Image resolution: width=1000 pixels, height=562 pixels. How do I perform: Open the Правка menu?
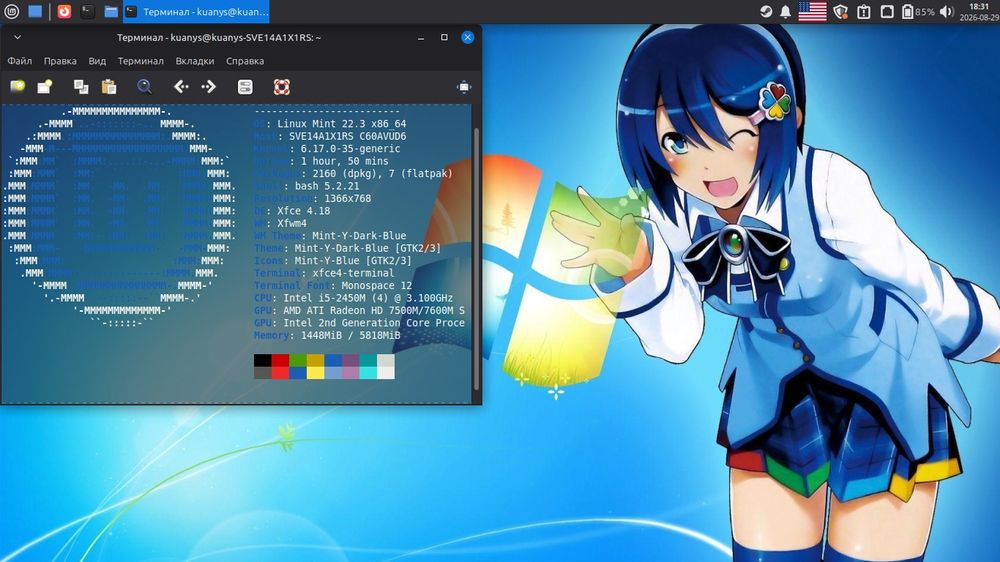pyautogui.click(x=60, y=61)
